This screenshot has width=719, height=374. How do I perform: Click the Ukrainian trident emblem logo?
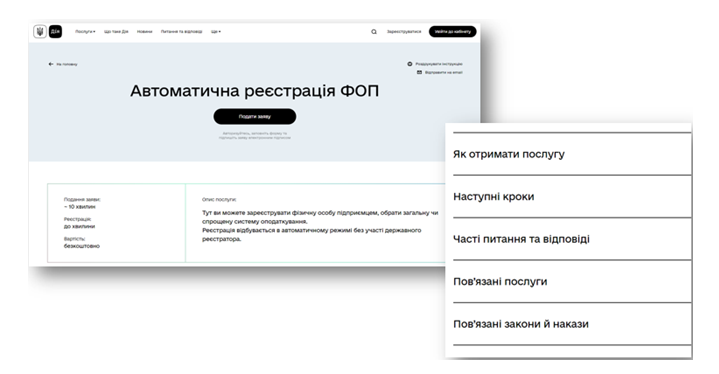[x=40, y=32]
